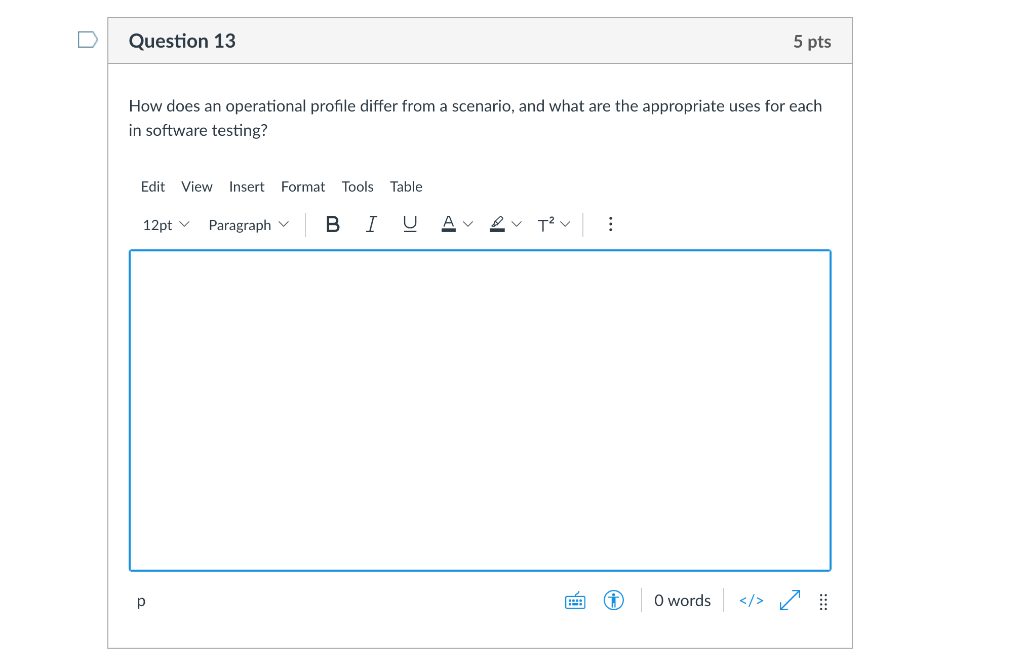Apply text color to selection
This screenshot has height=671, width=1024.
tap(447, 224)
